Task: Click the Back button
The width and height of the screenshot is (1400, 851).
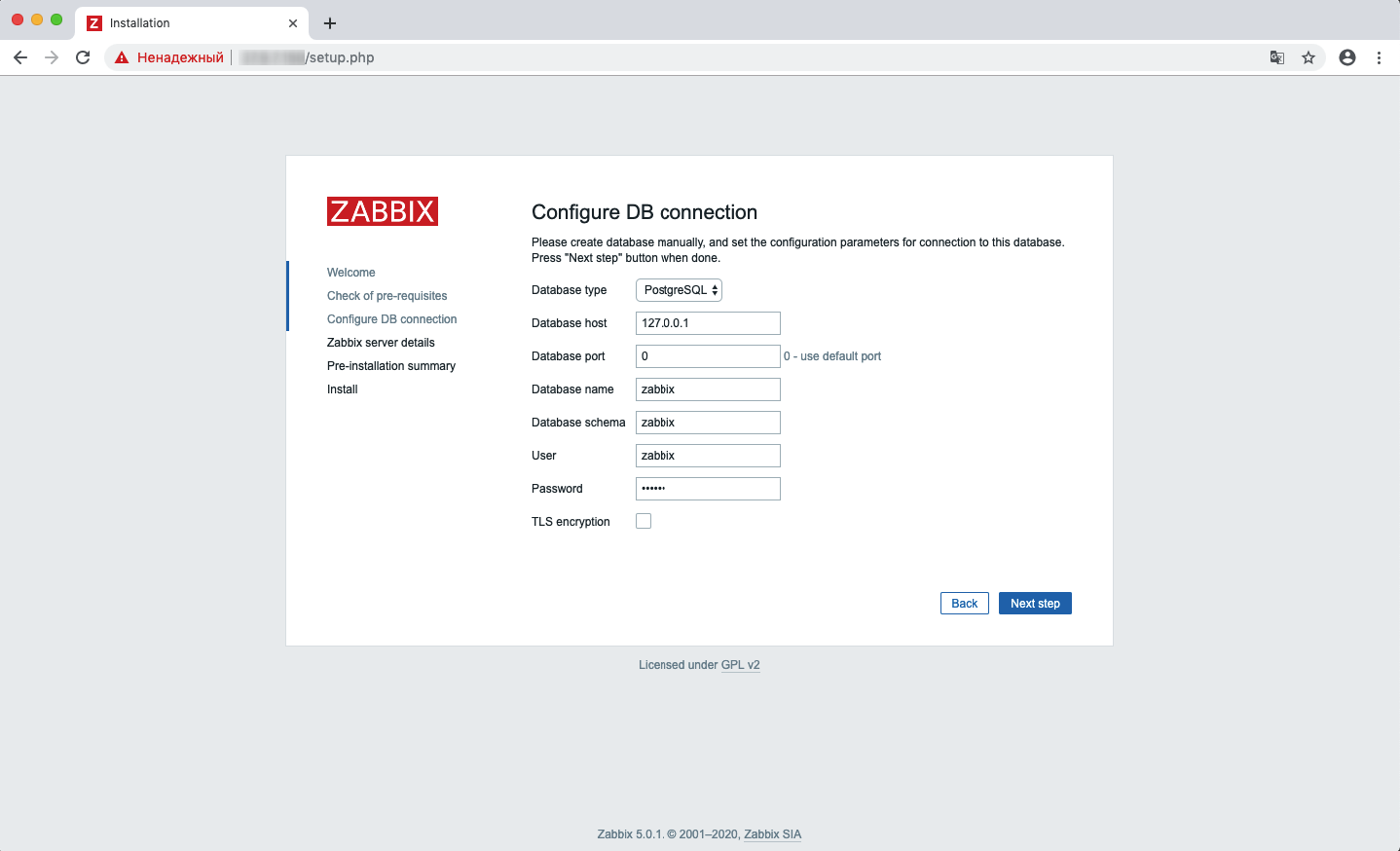Action: coord(965,604)
